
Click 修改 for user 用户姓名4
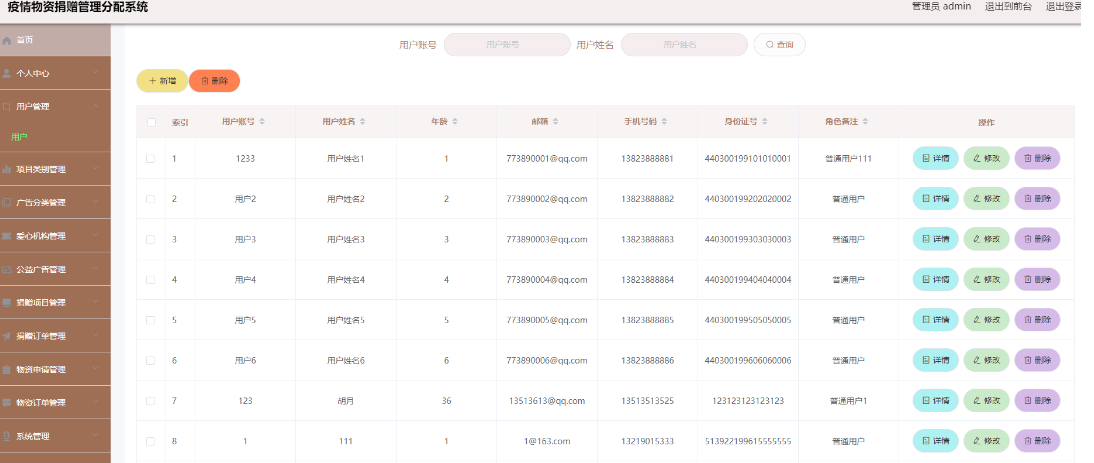[x=987, y=280]
